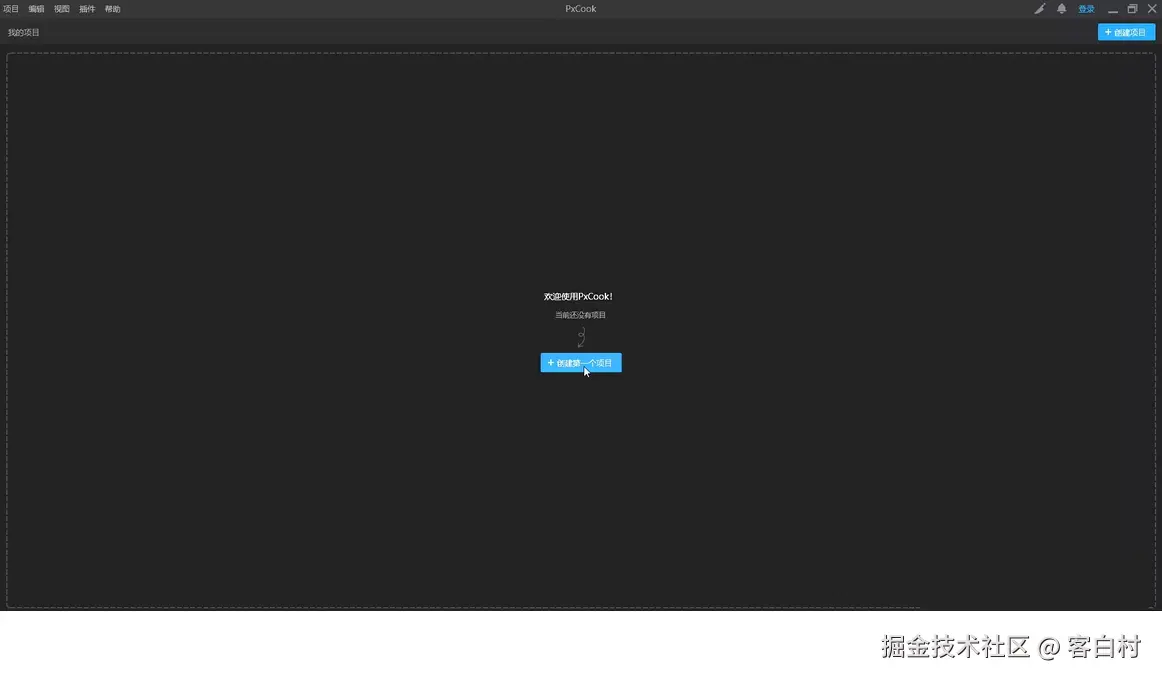Click 创建第一个项目 button

point(581,363)
